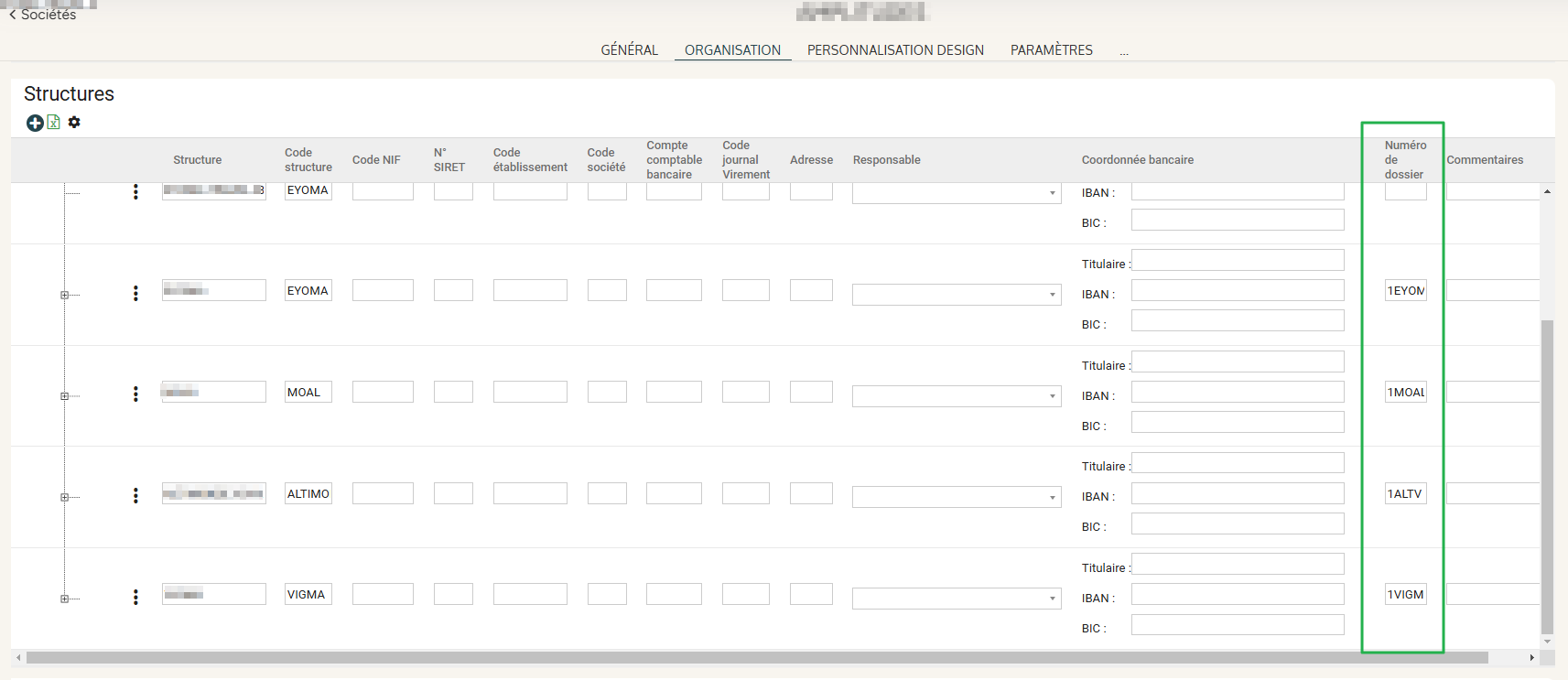Sort by the Code structure column header
This screenshot has height=680, width=1568.
(308, 160)
